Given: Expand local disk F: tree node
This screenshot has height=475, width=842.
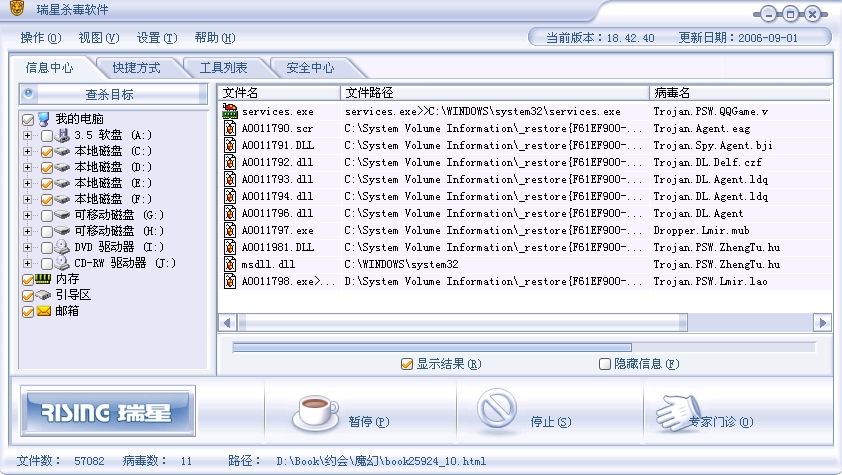Looking at the screenshot, I should 27,199.
